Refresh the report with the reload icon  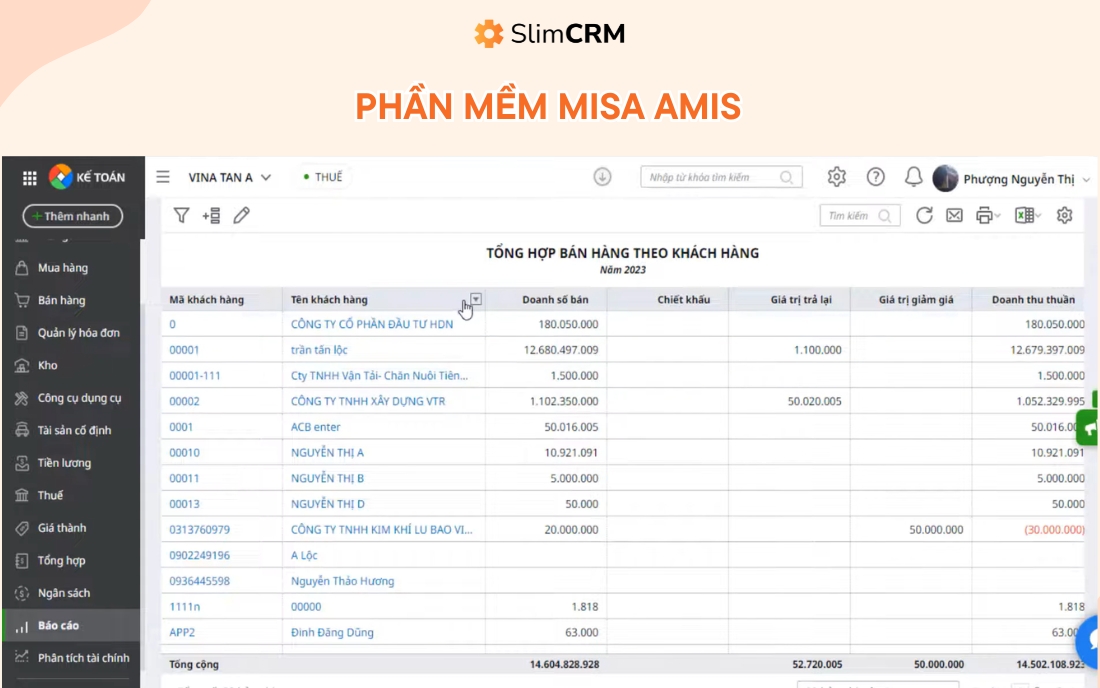924,215
